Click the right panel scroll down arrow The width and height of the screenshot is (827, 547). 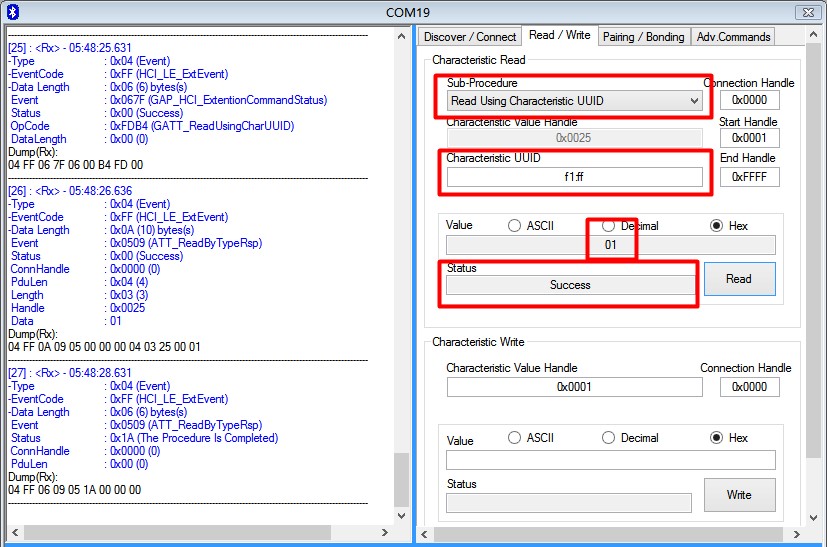tap(813, 518)
